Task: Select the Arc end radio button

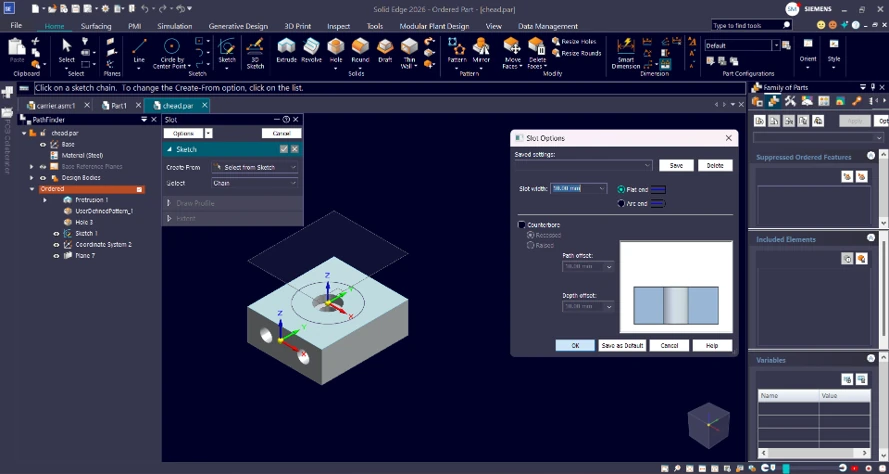Action: [621, 203]
